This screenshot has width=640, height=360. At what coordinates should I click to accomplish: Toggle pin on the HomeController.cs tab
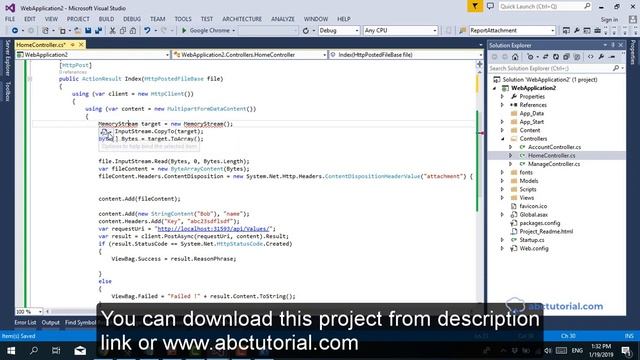coord(72,44)
